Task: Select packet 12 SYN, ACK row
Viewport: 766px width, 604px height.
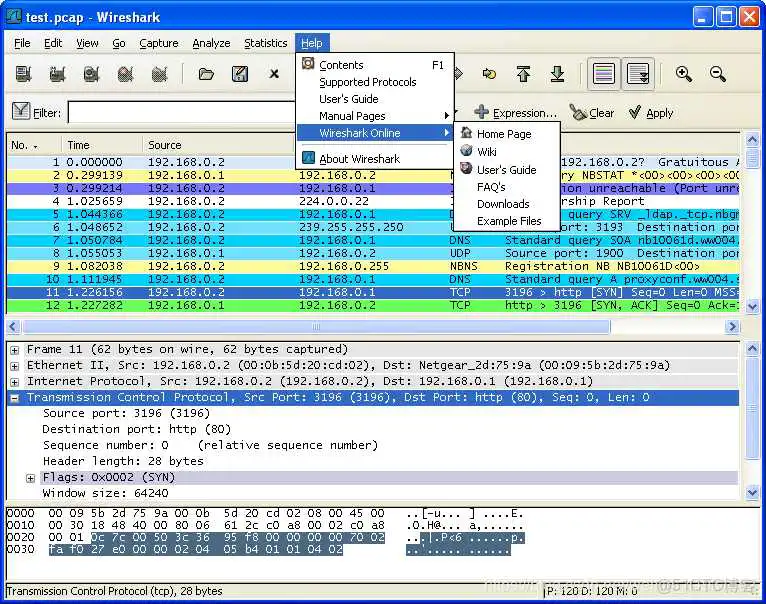Action: 373,305
